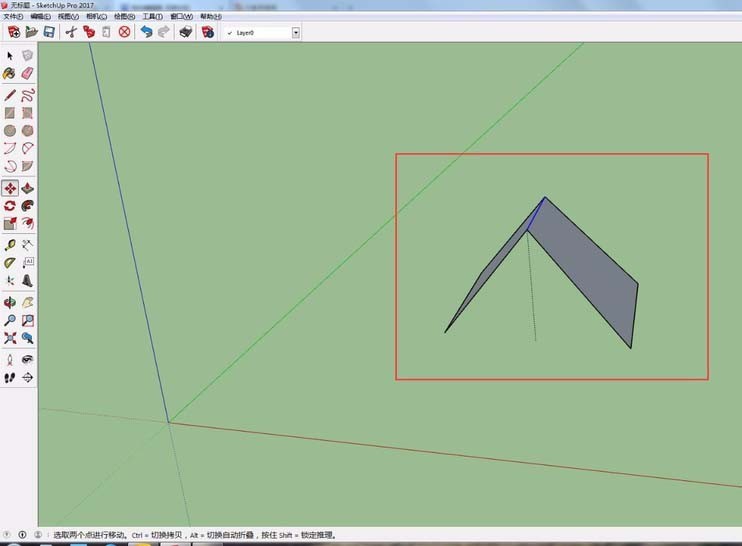Image resolution: width=742 pixels, height=546 pixels.
Task: Click the Print toolbar icon
Action: (186, 32)
